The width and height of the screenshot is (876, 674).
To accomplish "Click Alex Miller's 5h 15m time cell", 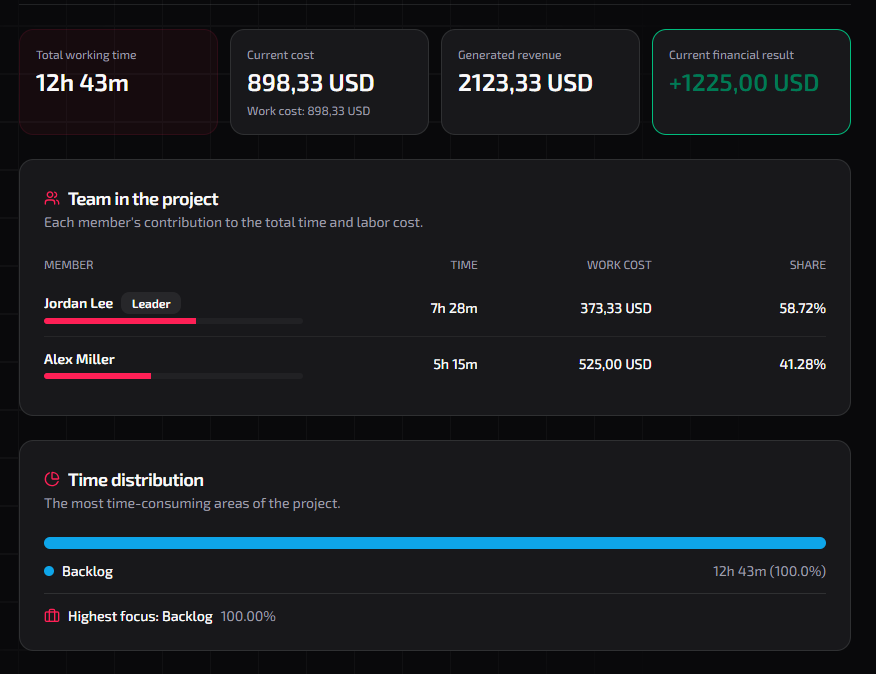I will (455, 364).
